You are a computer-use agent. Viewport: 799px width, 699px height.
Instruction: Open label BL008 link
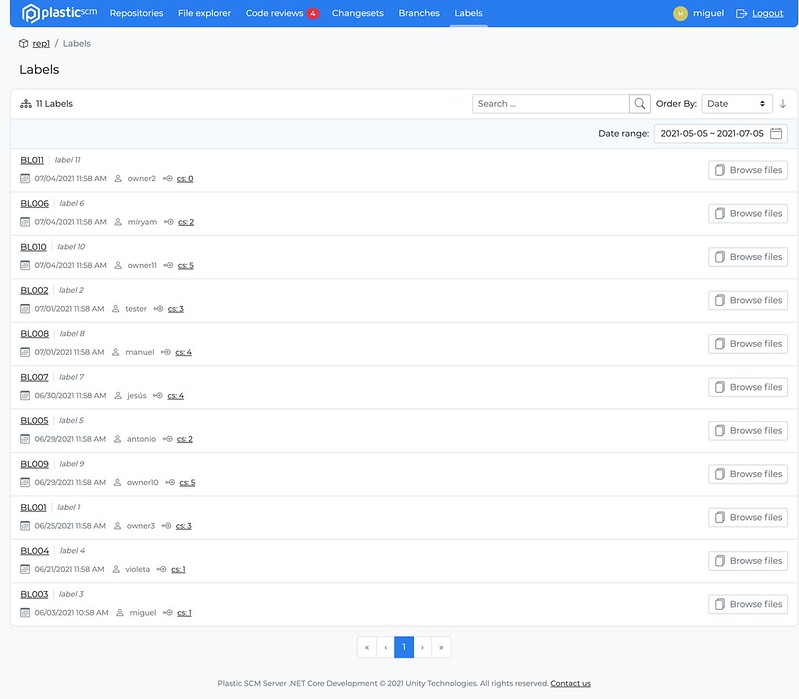coord(35,334)
